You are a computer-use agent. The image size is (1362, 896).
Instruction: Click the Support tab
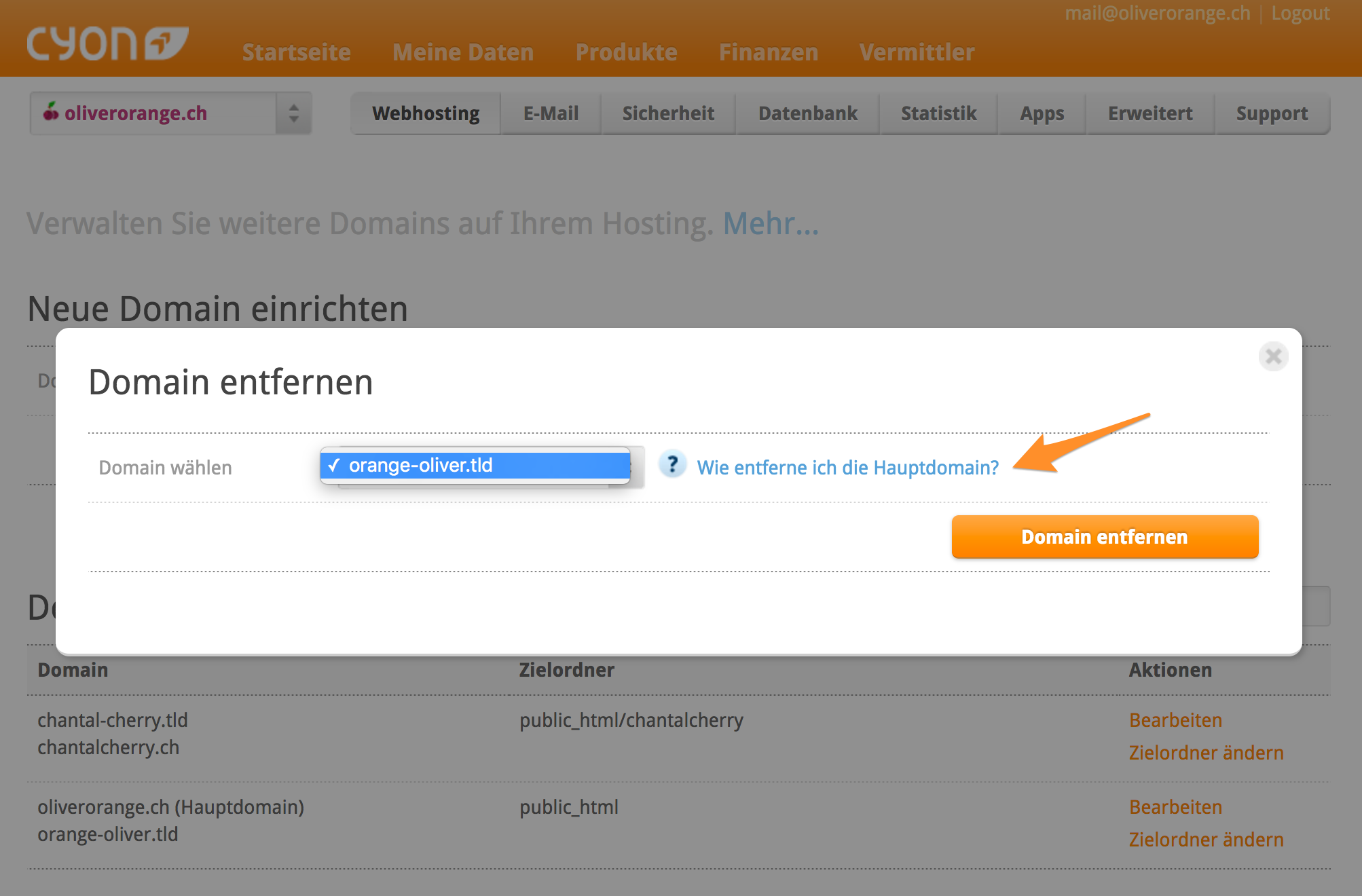1272,113
